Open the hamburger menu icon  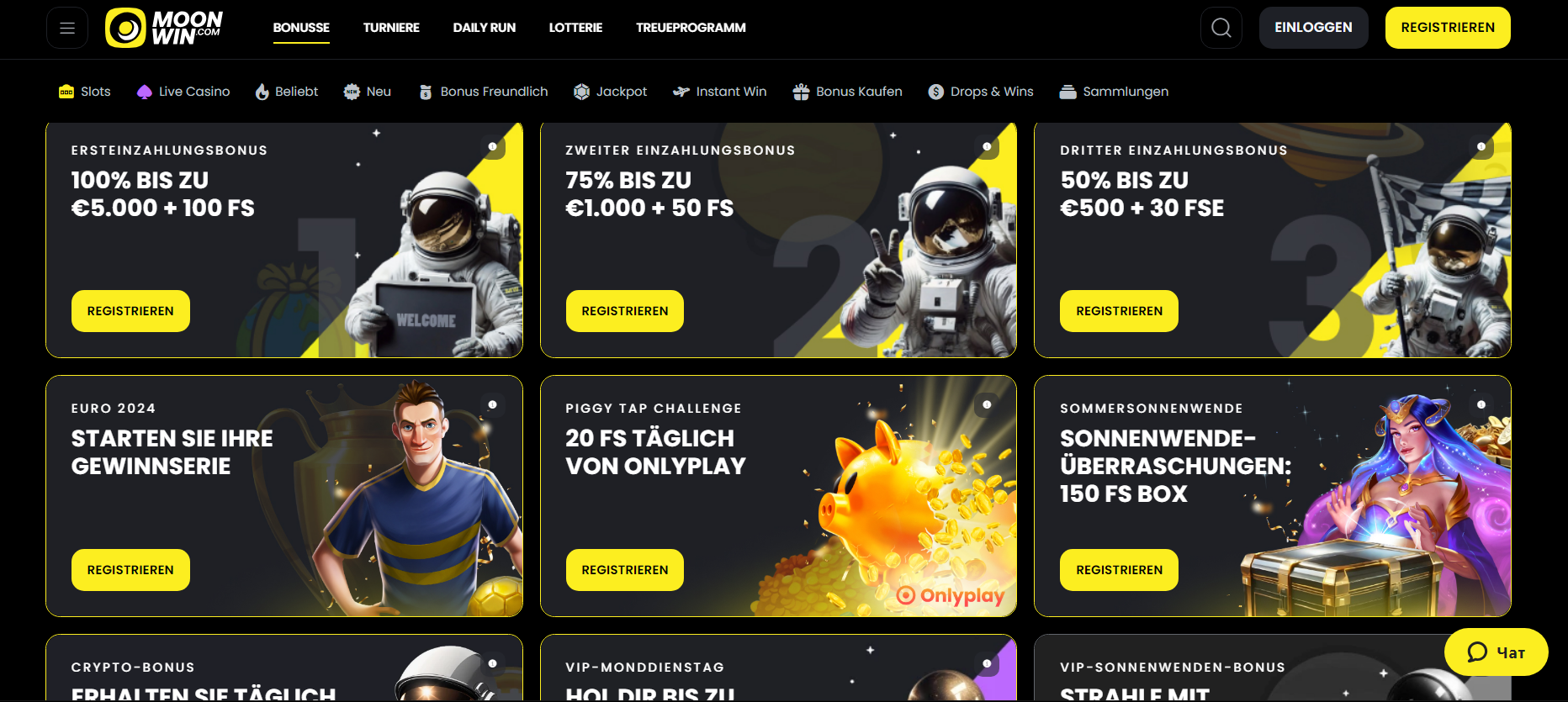pyautogui.click(x=67, y=28)
